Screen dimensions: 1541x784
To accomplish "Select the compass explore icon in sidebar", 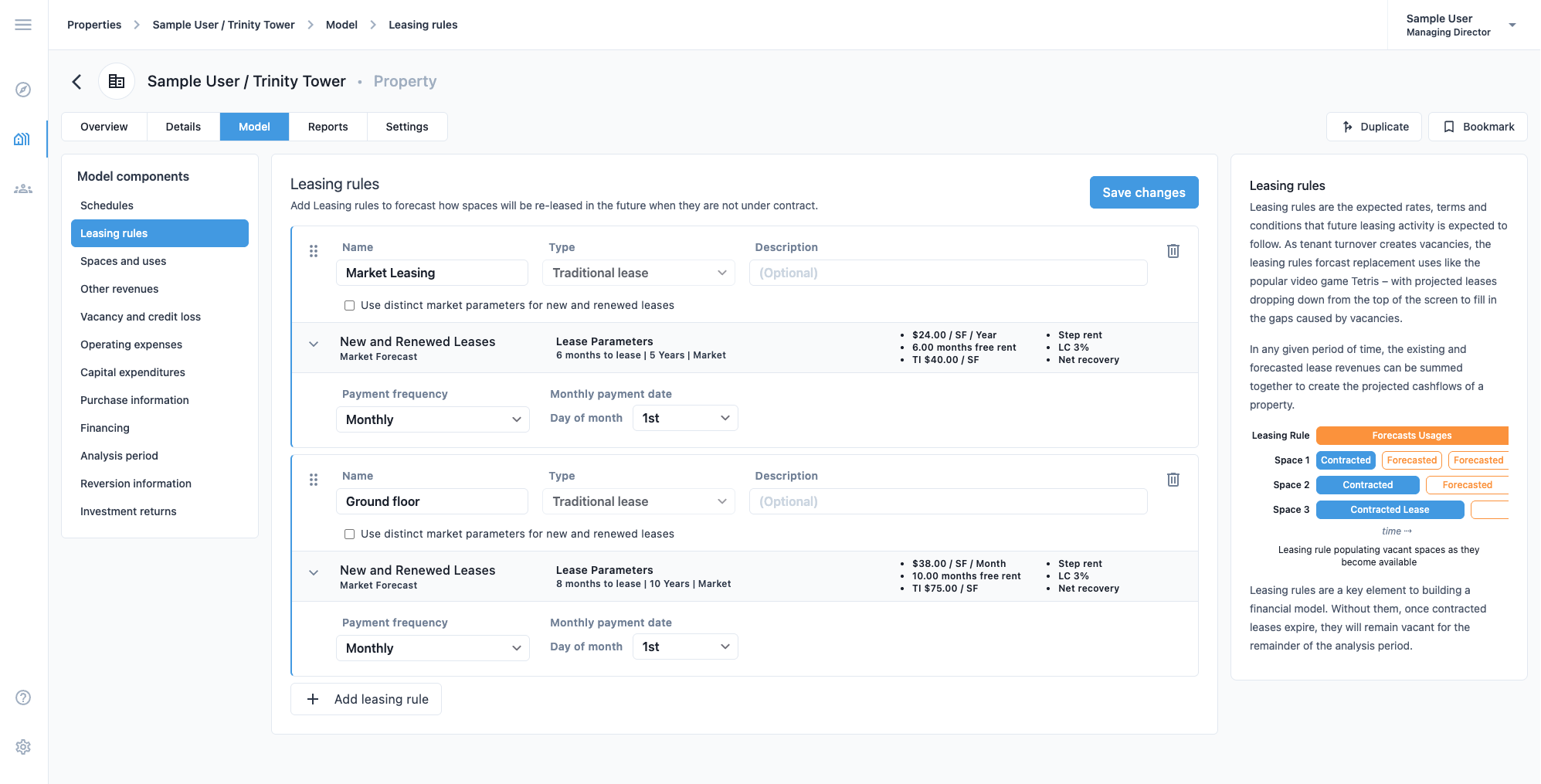I will pyautogui.click(x=23, y=90).
